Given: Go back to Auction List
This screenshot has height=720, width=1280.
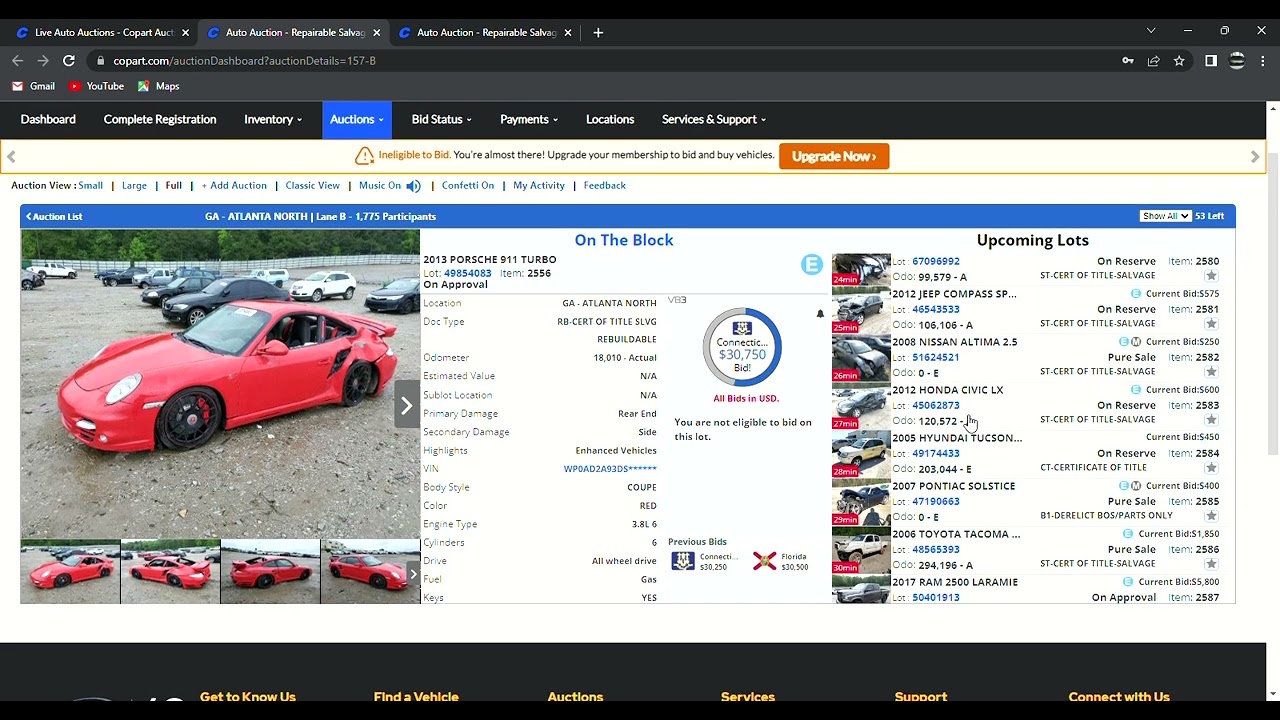Looking at the screenshot, I should click(x=55, y=216).
